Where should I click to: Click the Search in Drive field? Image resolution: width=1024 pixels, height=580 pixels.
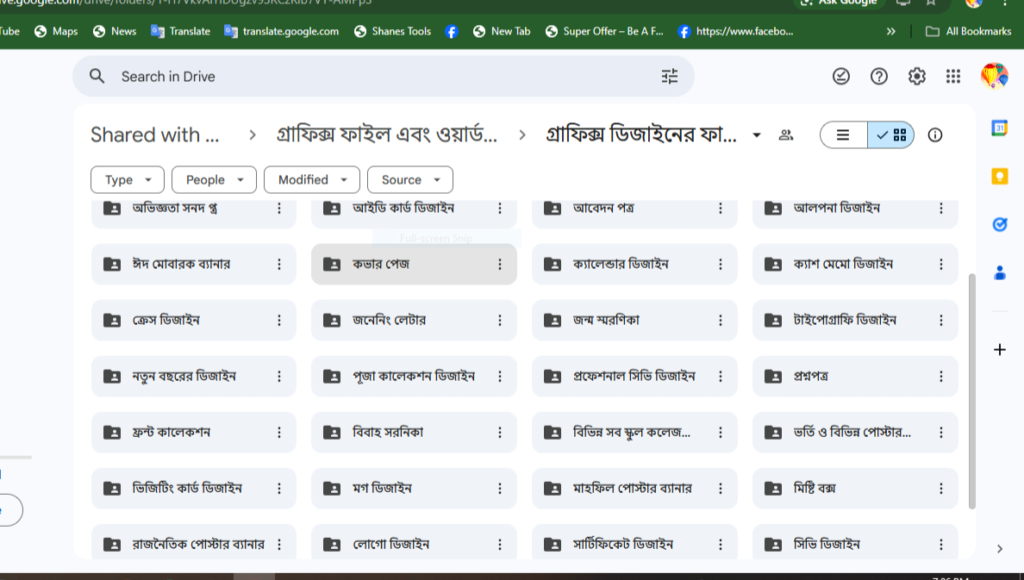point(380,76)
